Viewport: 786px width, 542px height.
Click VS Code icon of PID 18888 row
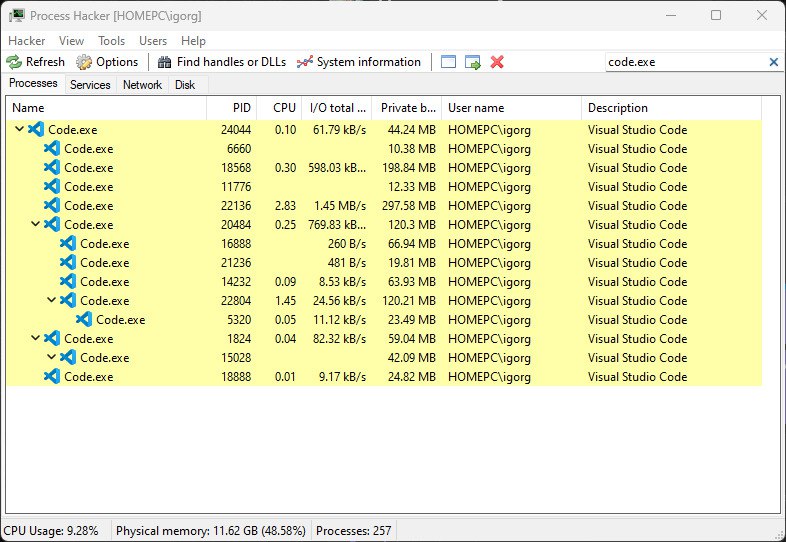coord(52,376)
